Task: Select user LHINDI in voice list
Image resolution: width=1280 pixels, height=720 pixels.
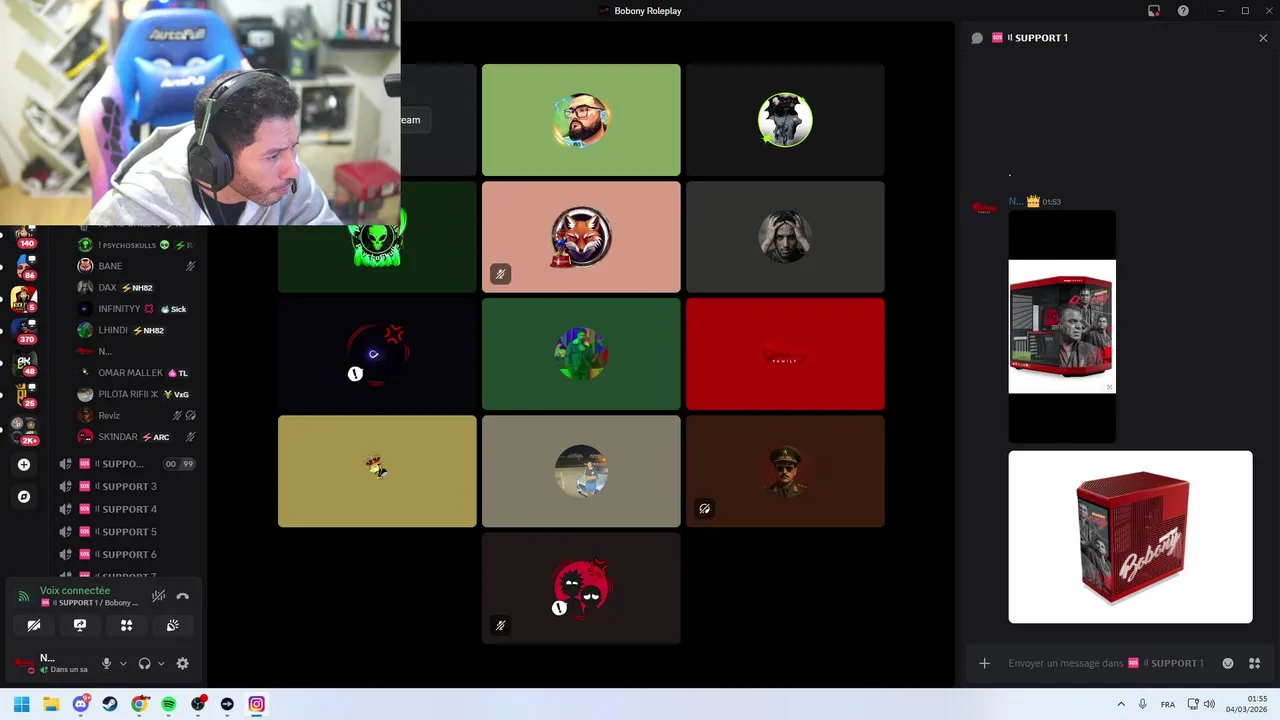Action: click(x=136, y=330)
